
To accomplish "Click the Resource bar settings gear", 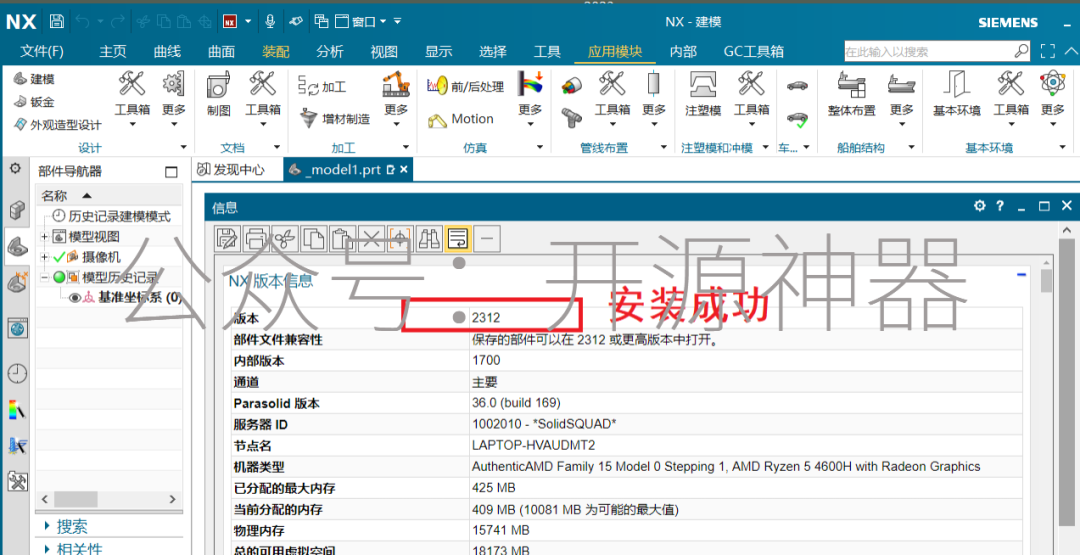I will coord(15,169).
